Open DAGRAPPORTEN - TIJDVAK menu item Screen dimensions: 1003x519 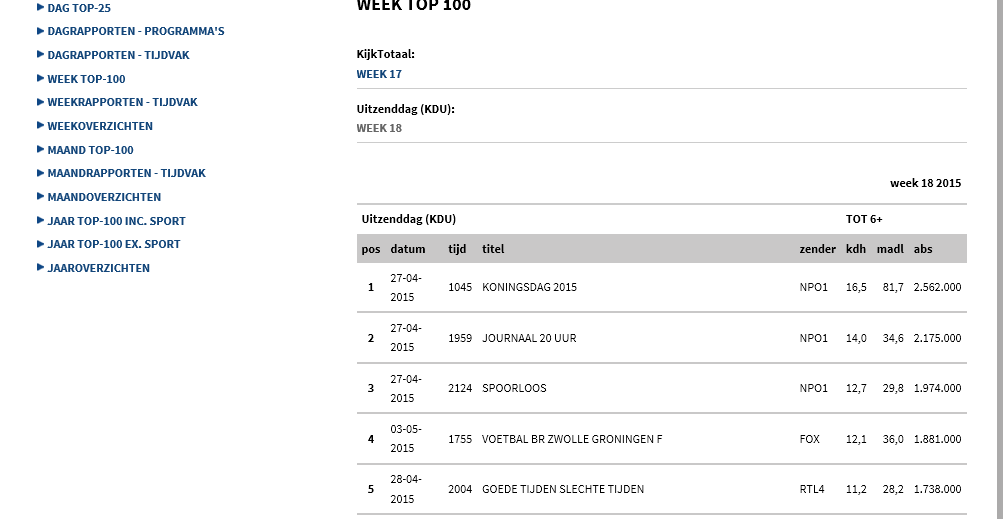click(118, 55)
